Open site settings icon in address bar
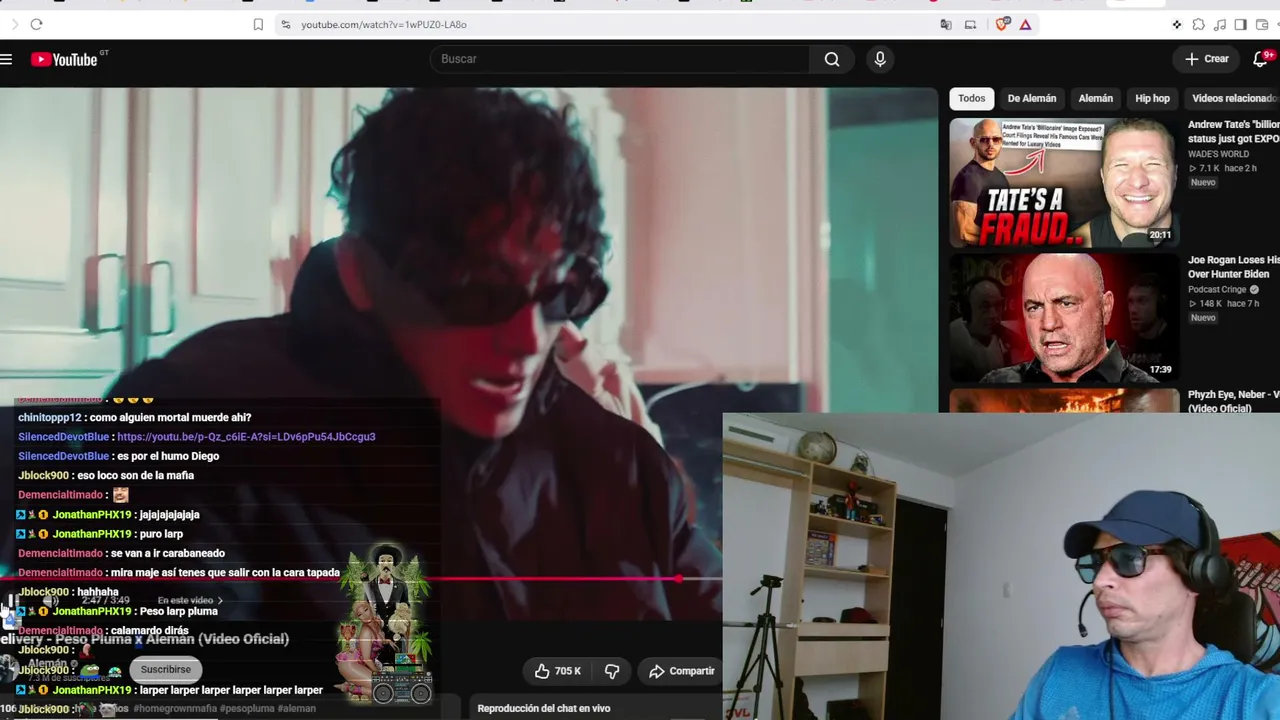The image size is (1280, 720). [285, 24]
